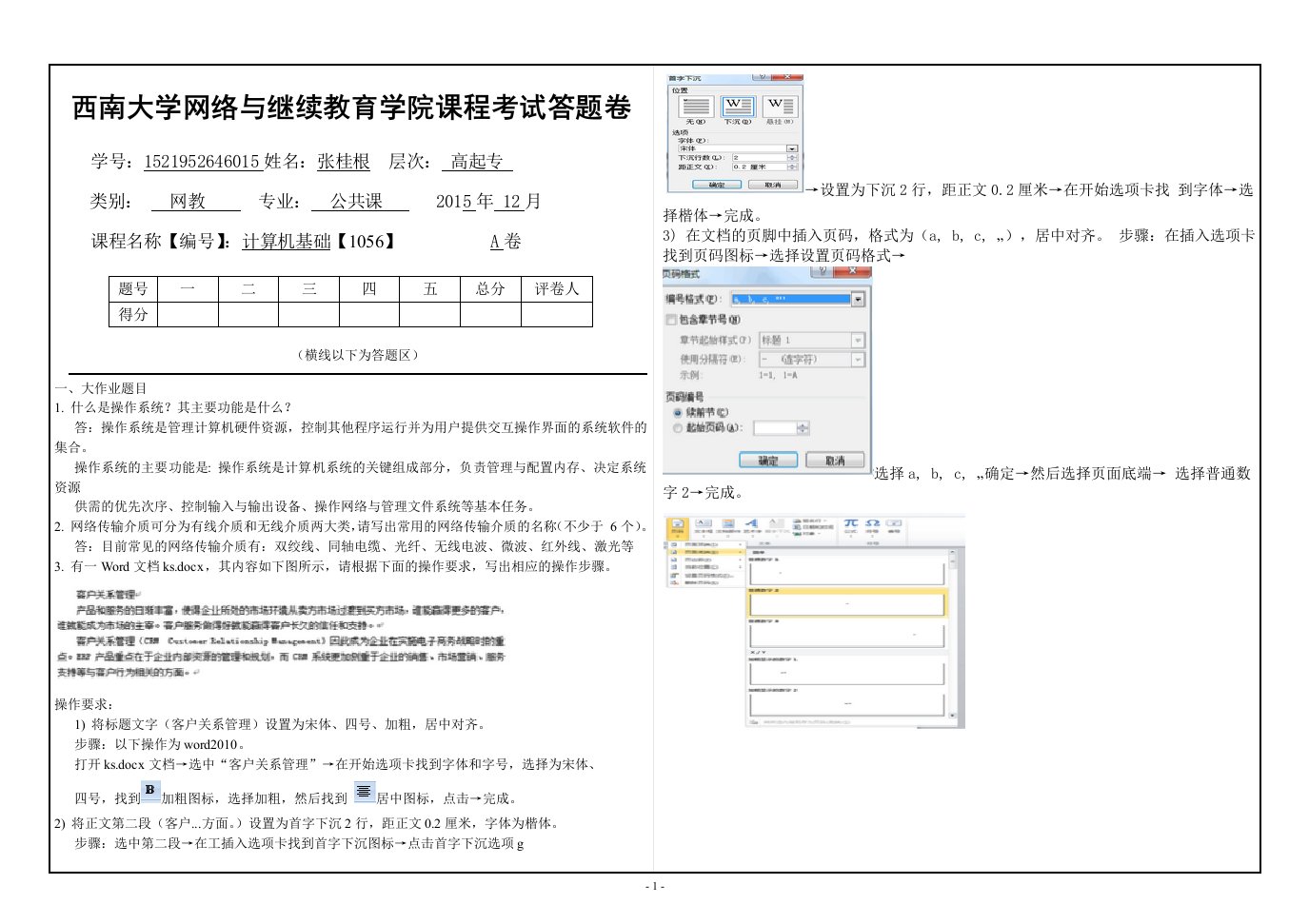Viewport: 1309px width, 924px height.
Task: Choose the highlighted bottom-of-page menu entry
Action: (705, 552)
